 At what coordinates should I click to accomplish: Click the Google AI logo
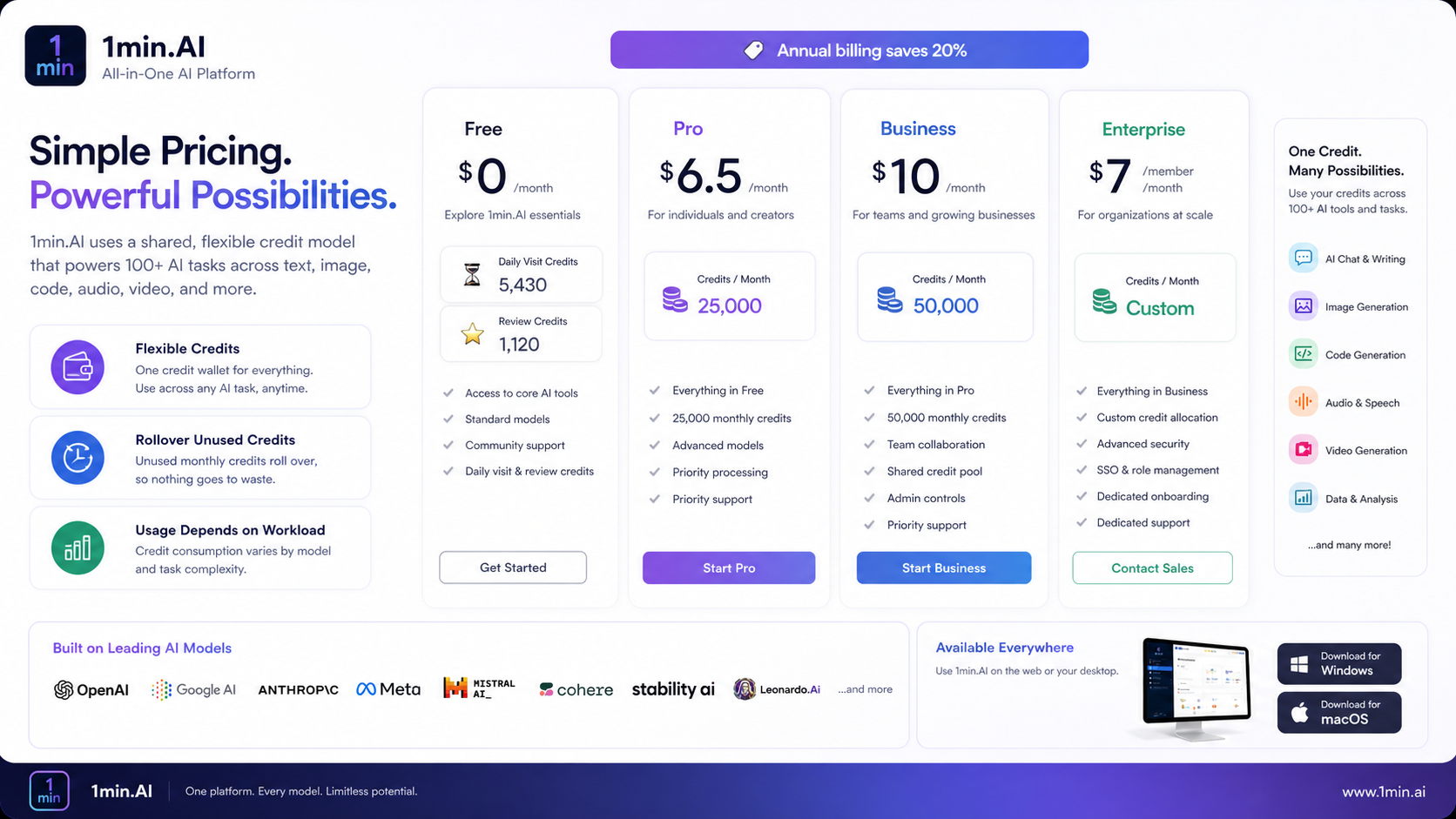[x=193, y=690]
